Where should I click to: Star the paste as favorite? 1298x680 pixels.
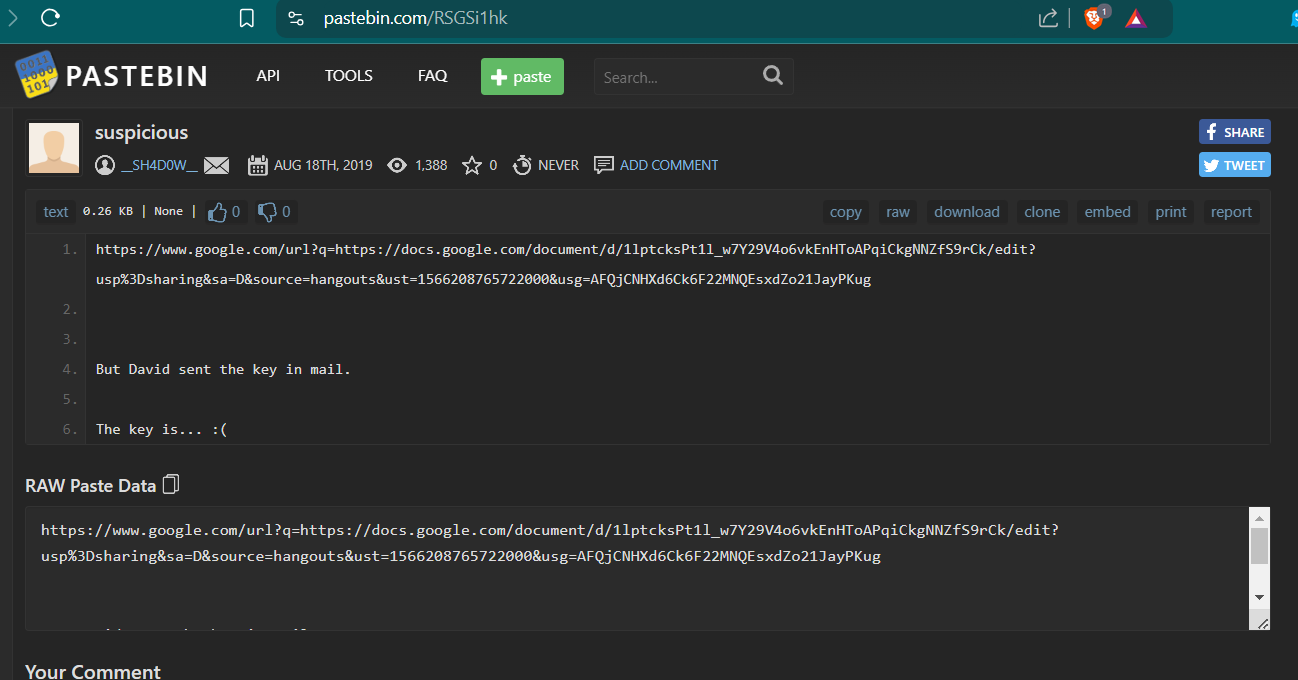[x=472, y=165]
